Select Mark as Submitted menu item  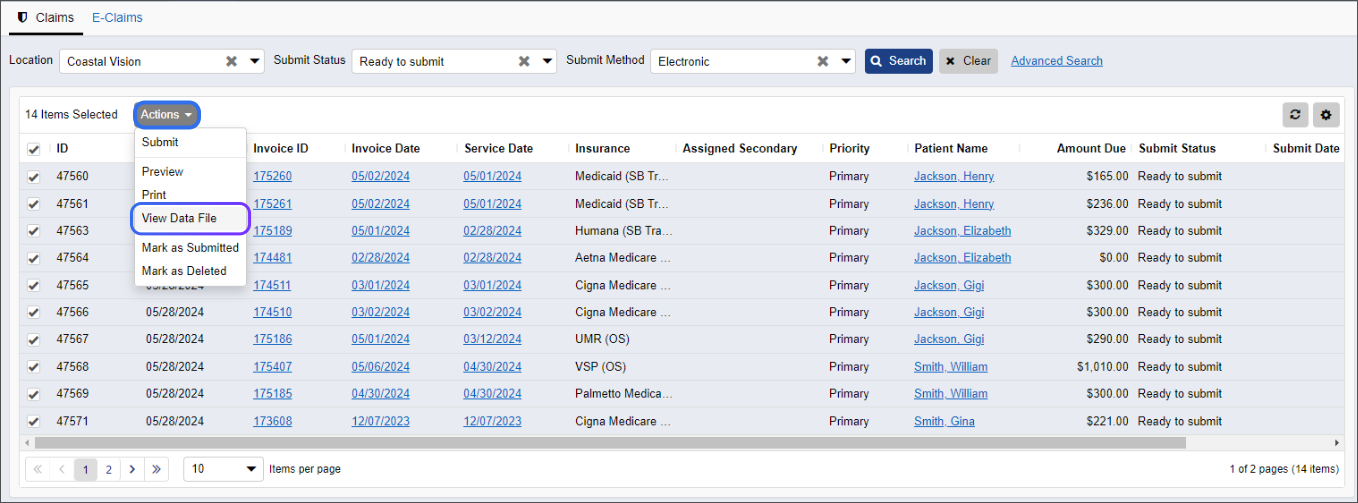point(190,247)
